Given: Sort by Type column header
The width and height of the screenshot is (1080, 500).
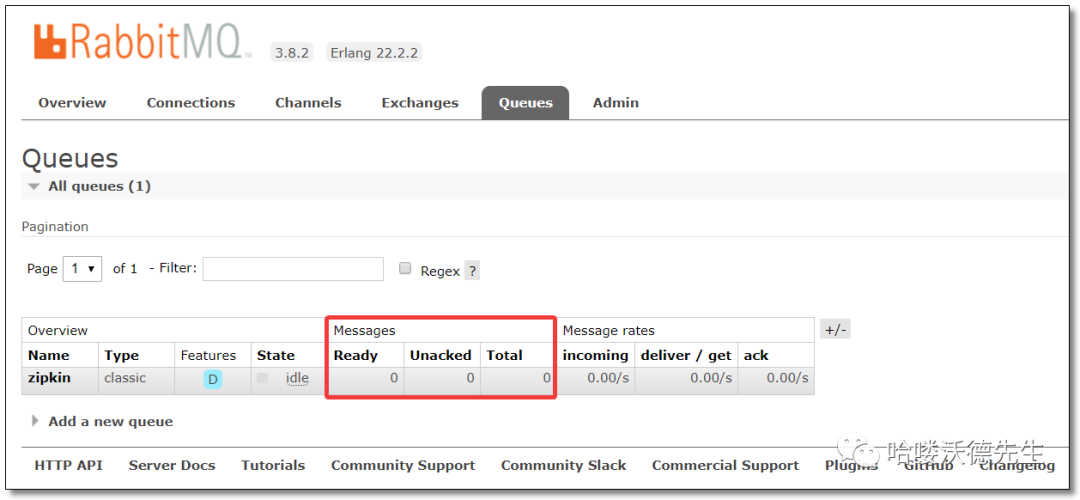Looking at the screenshot, I should coord(122,355).
